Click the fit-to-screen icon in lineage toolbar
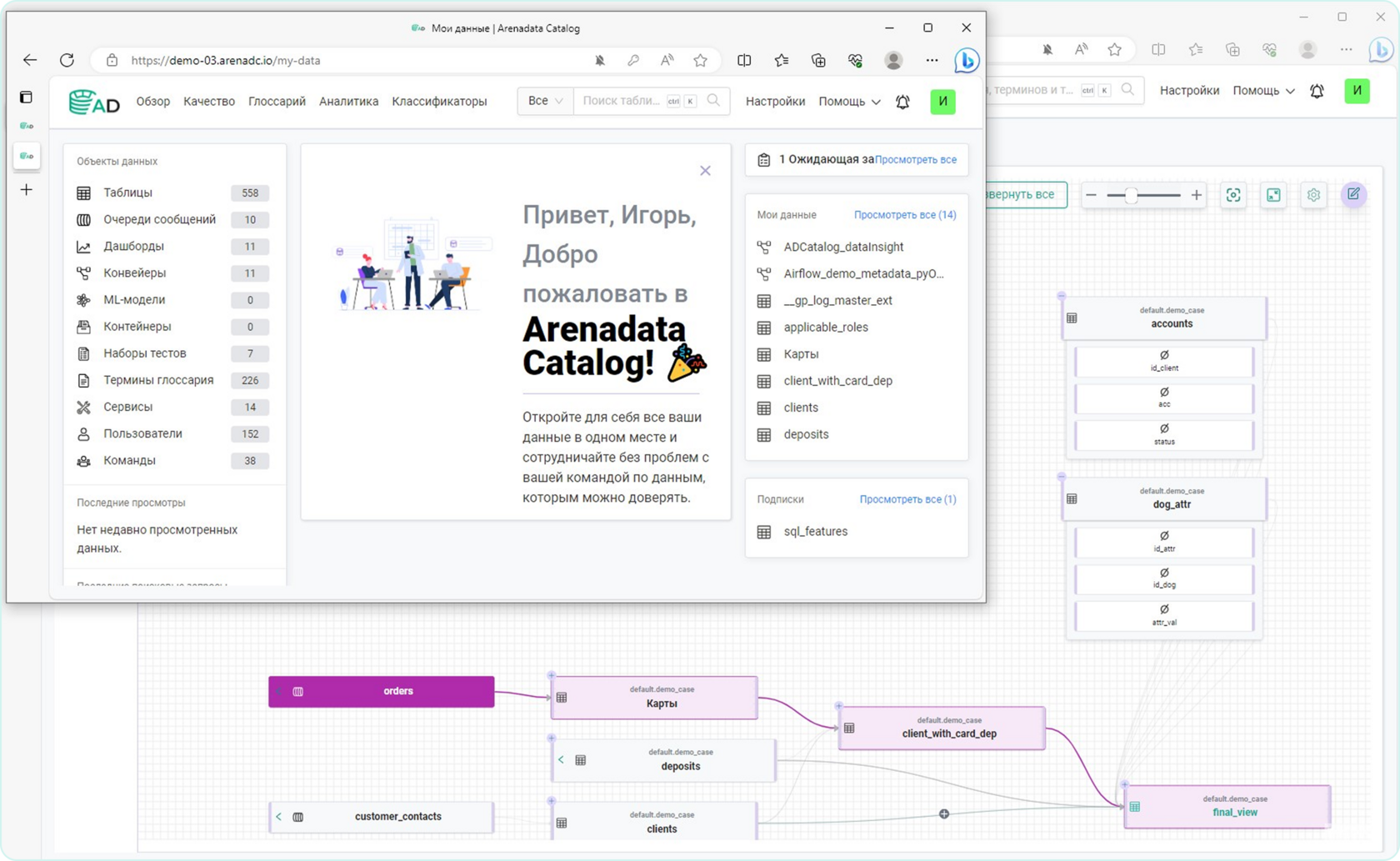Screen dimensions: 1400x861 click(x=1233, y=195)
